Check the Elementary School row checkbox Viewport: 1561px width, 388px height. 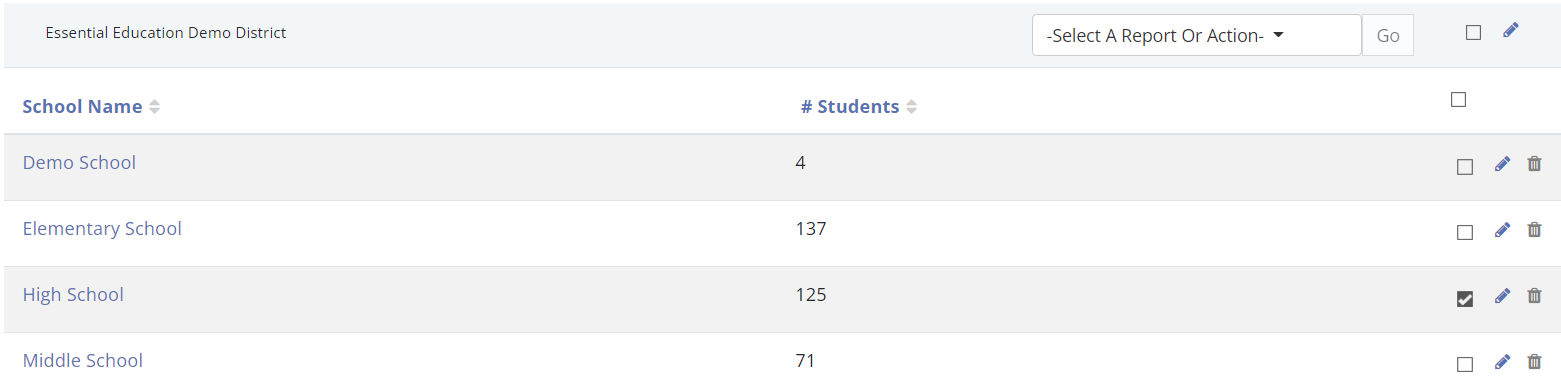[1465, 233]
